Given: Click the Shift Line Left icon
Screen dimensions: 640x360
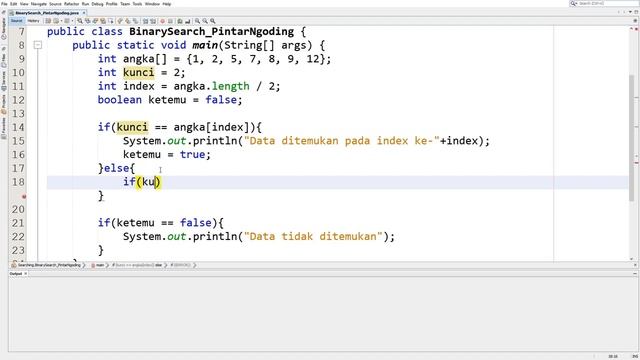Looking at the screenshot, I should point(145,21).
